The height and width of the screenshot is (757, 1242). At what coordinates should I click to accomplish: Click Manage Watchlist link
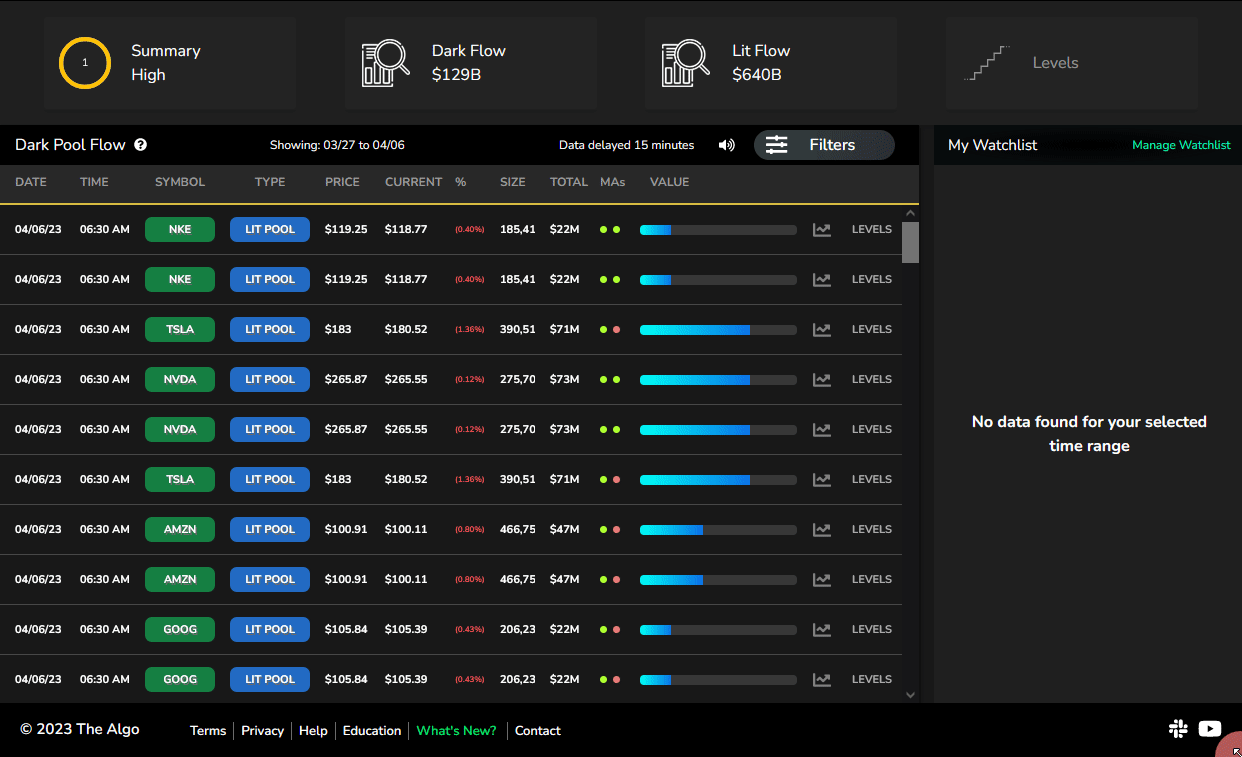(x=1181, y=145)
